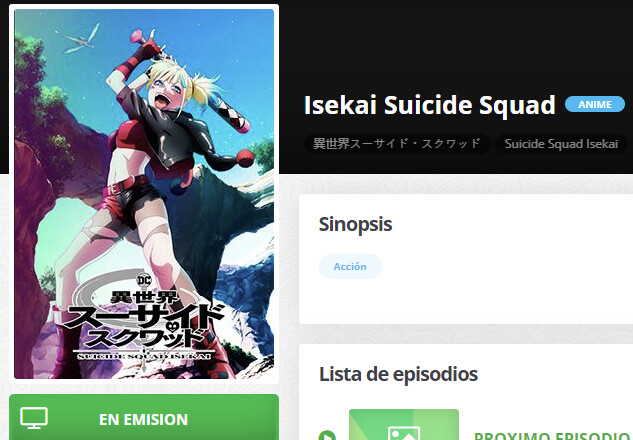Click the blue ANIME badge
This screenshot has height=440, width=633.
click(x=595, y=105)
